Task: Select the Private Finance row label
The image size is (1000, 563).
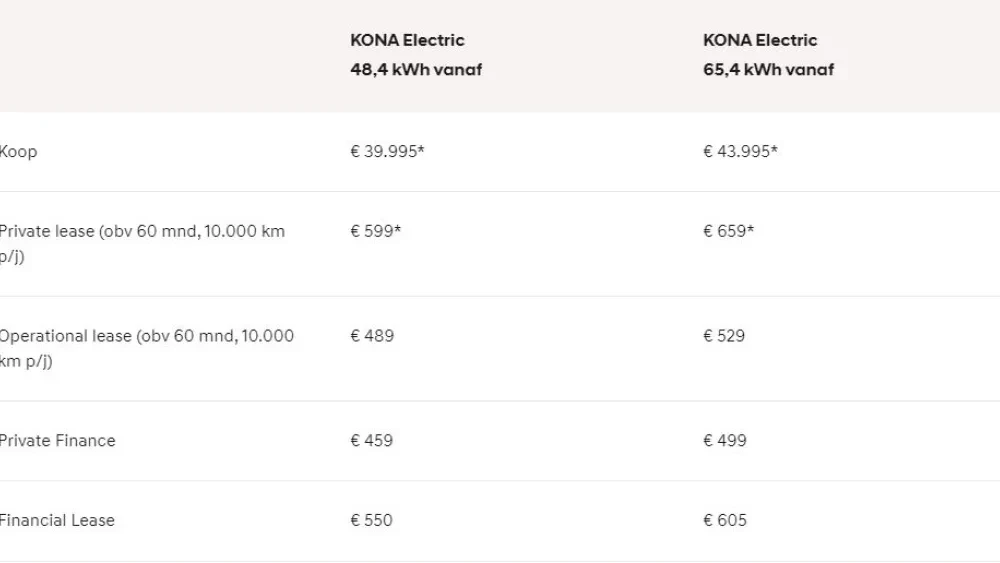Action: tap(57, 441)
